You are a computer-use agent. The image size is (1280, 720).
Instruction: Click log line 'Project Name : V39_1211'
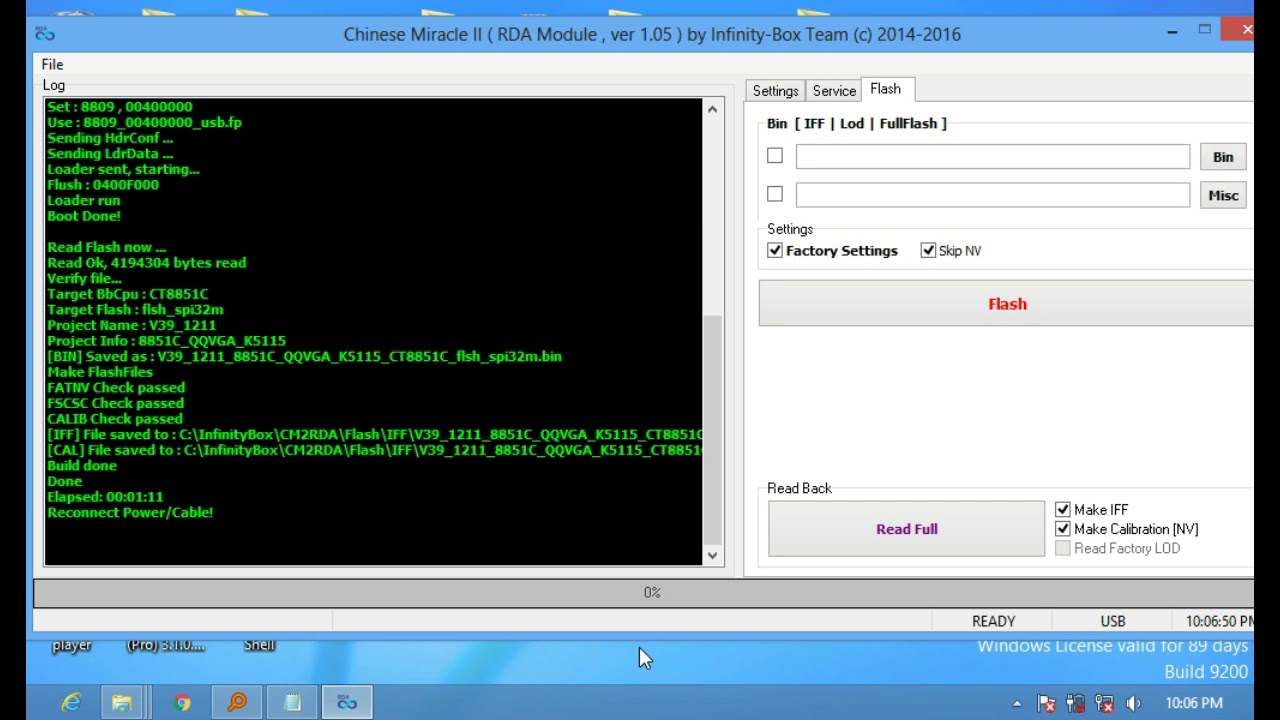tap(131, 325)
